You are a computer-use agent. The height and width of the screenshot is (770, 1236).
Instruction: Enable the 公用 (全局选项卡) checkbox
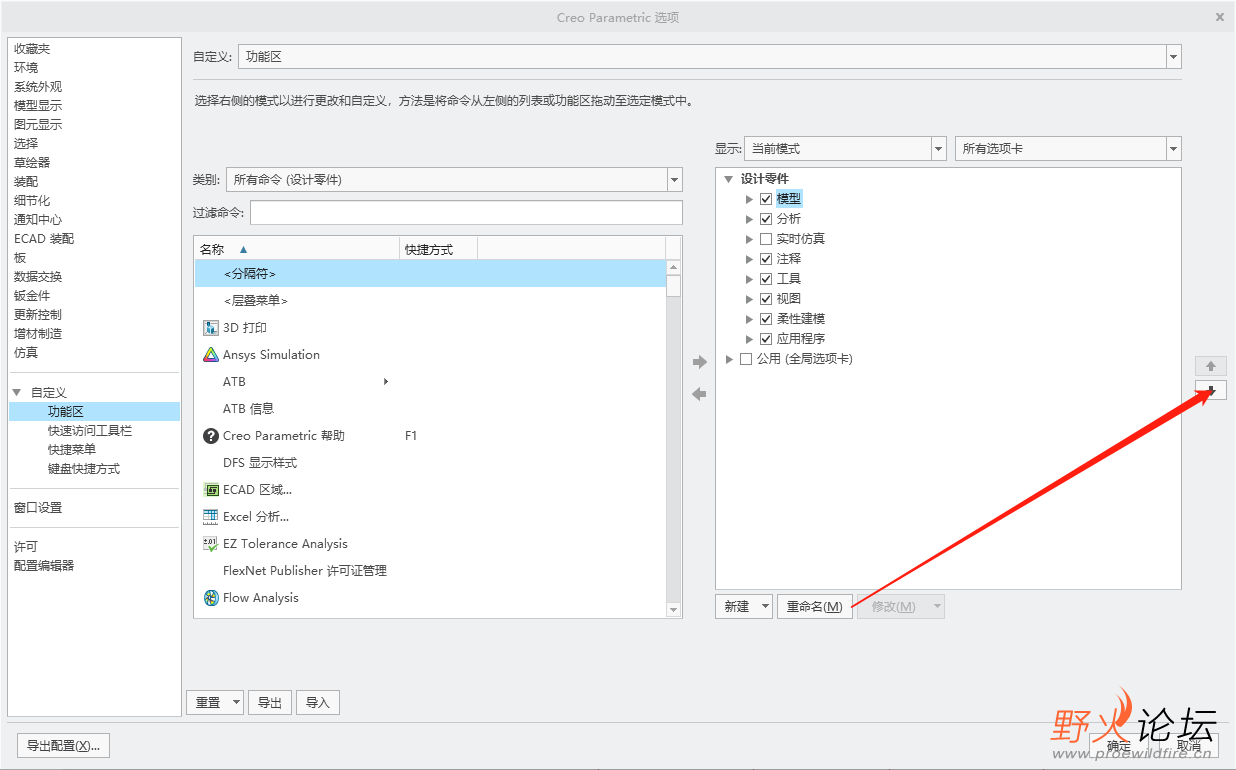pos(746,359)
